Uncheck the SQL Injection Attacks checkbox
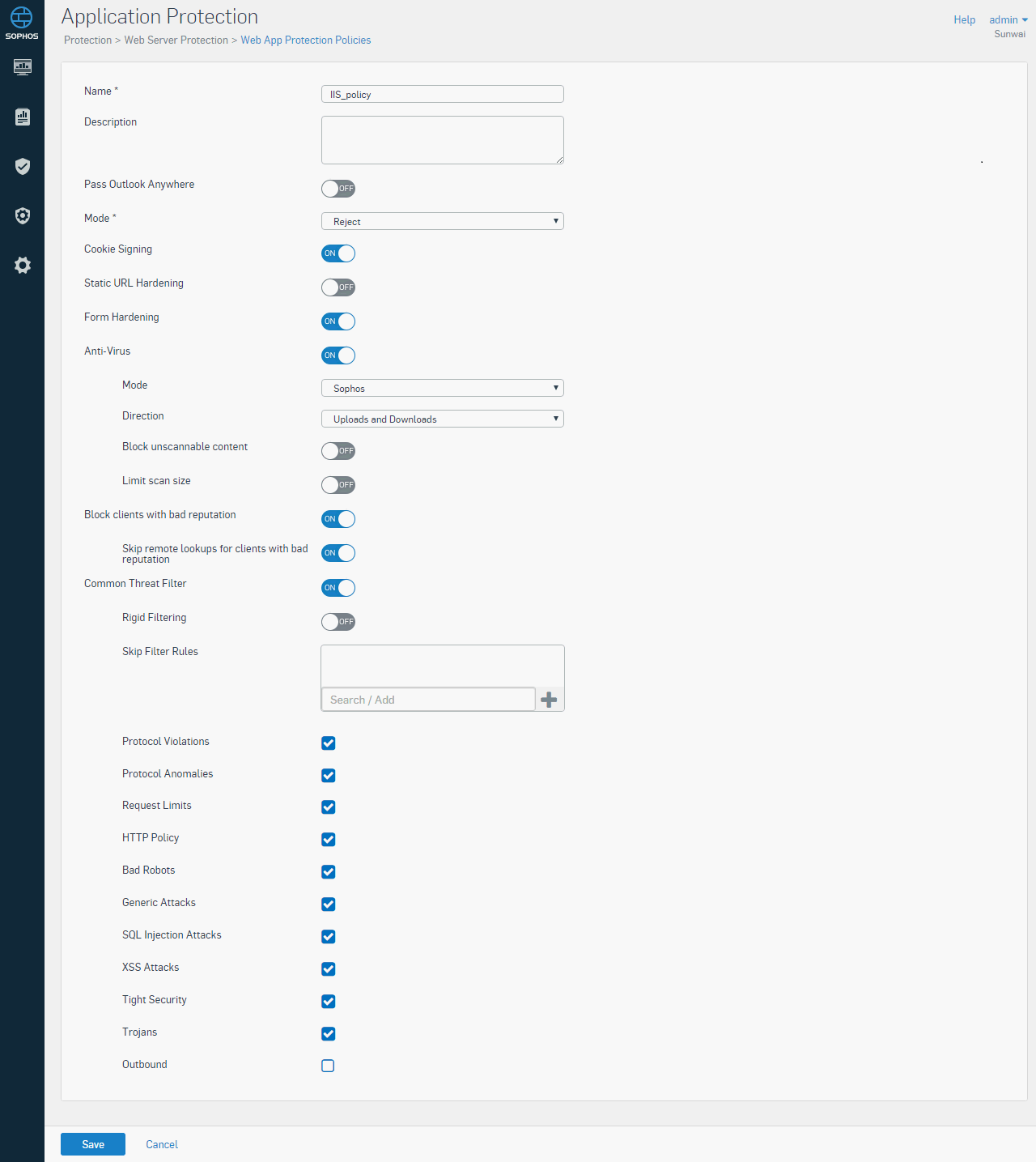This screenshot has height=1162, width=1036. pos(328,936)
